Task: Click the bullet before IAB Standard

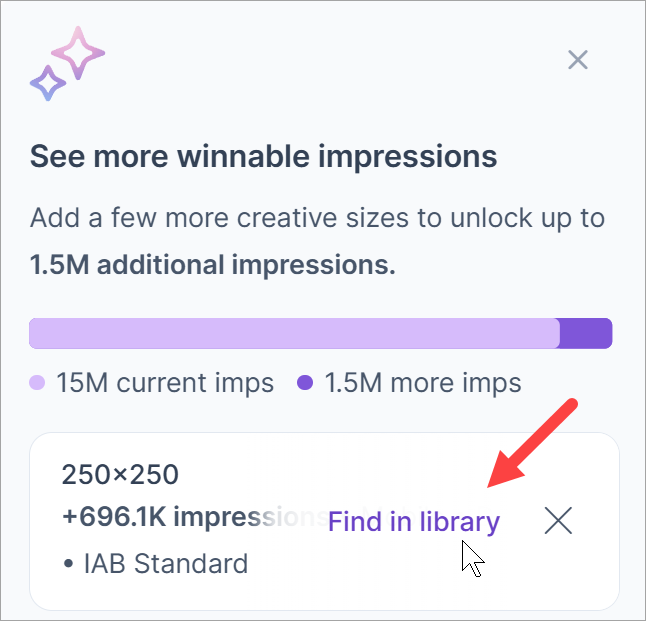Action: point(67,564)
